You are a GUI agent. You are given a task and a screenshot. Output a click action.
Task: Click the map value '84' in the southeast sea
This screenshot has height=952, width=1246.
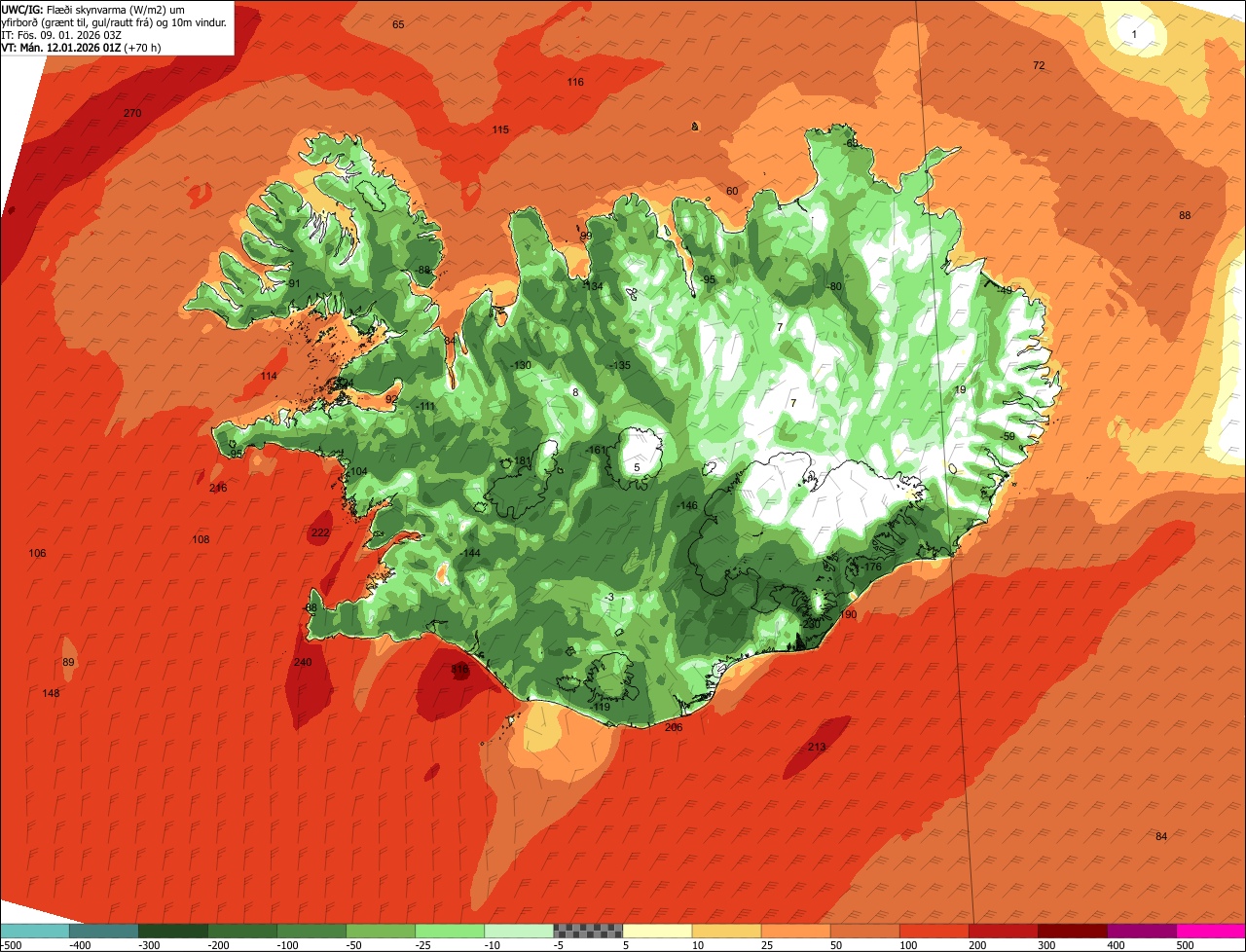1161,836
